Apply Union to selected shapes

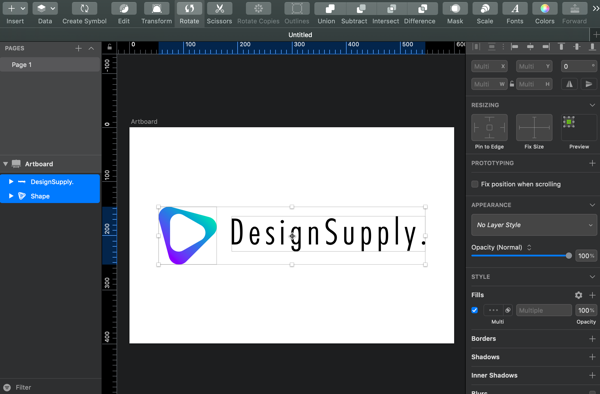click(x=329, y=8)
